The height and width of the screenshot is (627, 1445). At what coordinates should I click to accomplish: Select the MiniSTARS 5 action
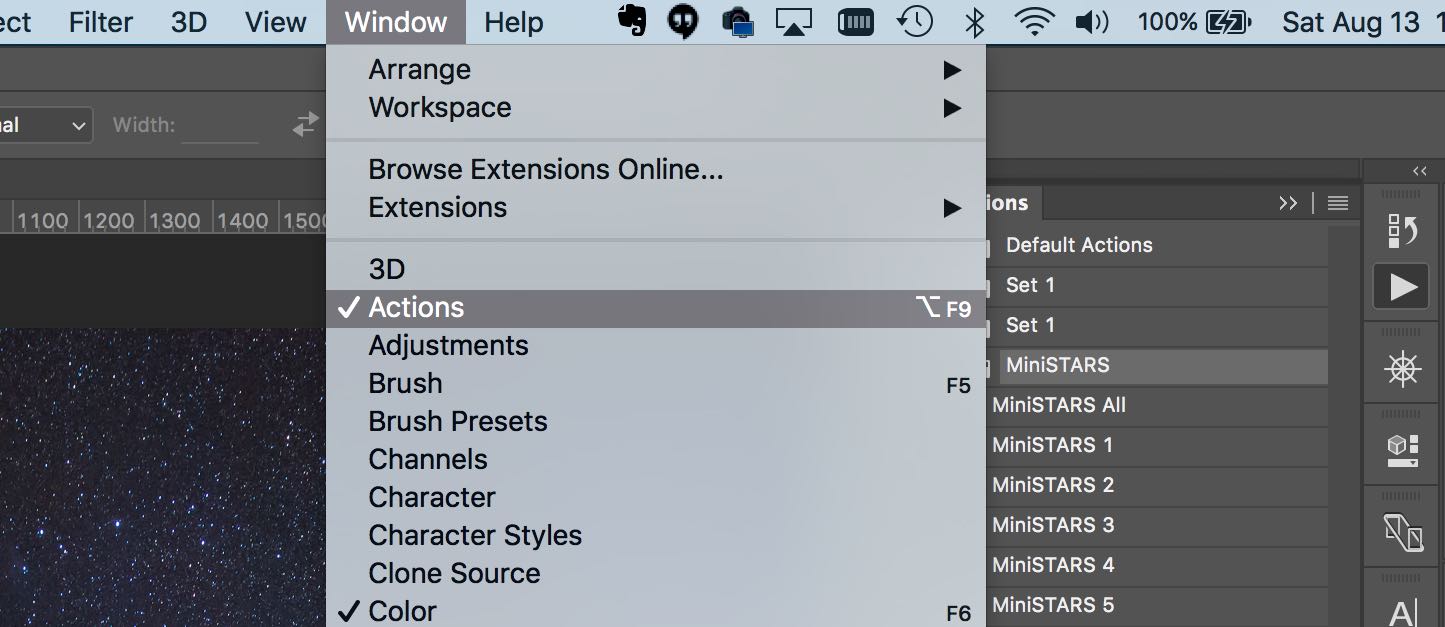point(1157,605)
